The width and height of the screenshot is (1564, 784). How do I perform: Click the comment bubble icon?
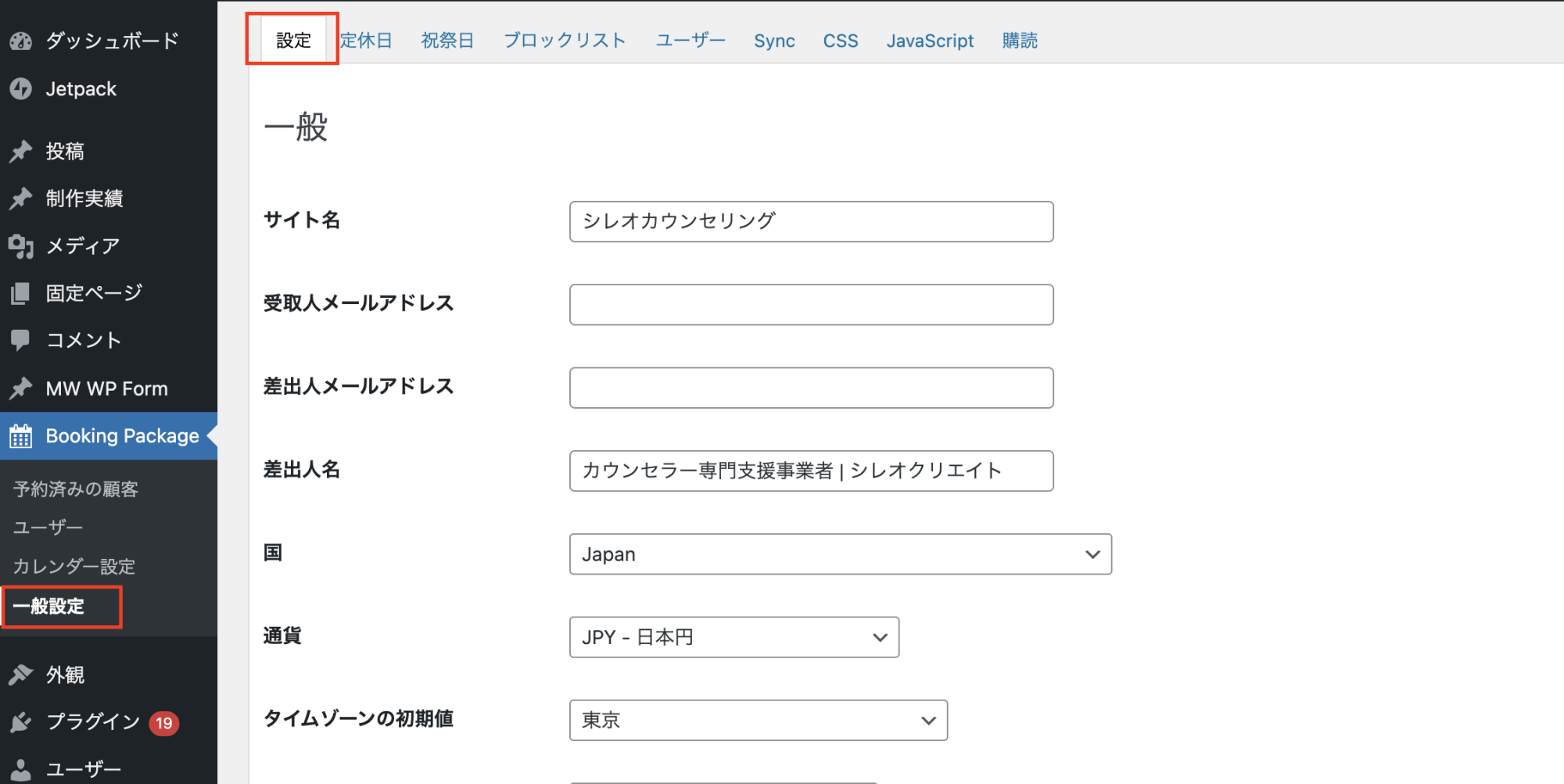tap(21, 340)
